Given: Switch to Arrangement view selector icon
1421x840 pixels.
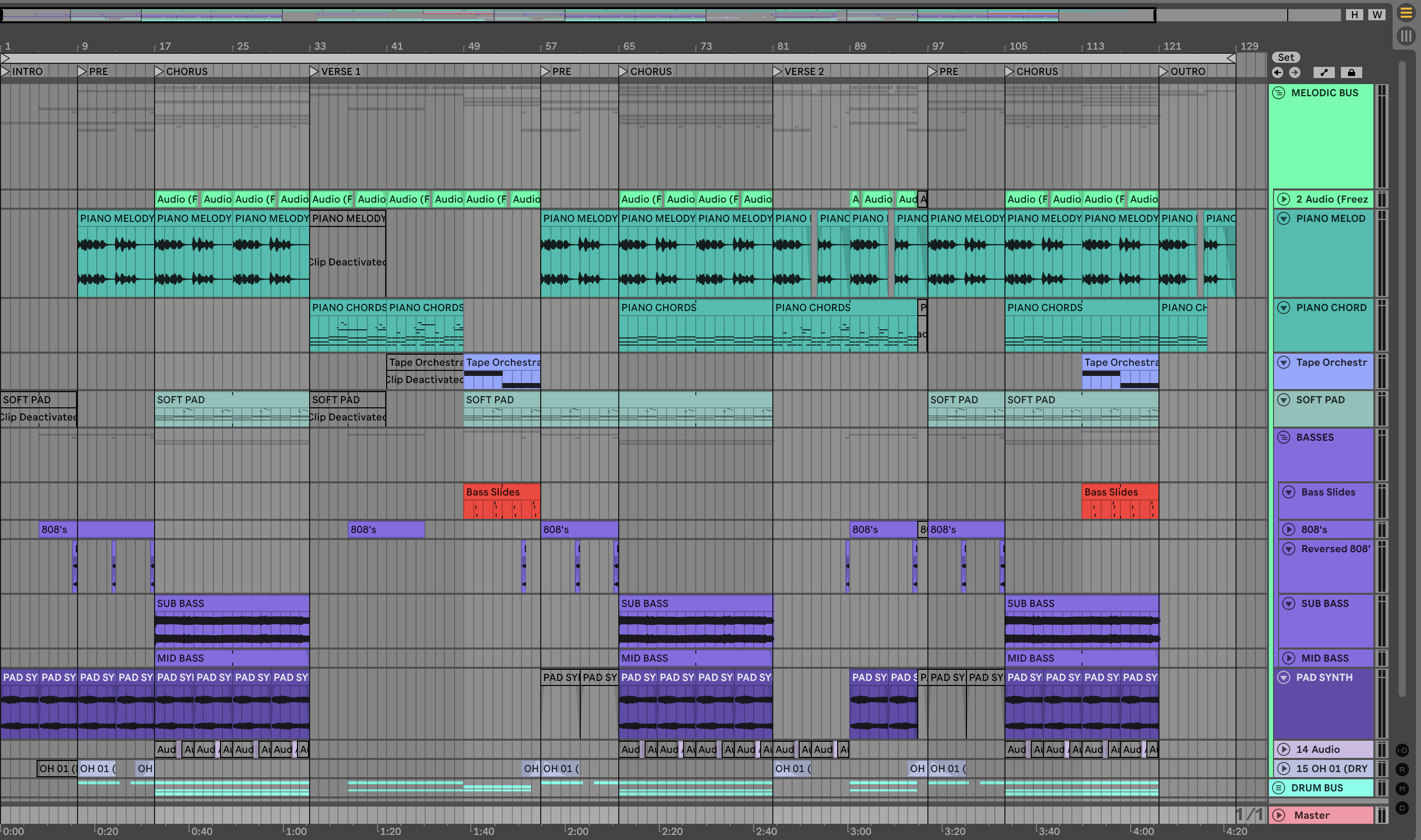Looking at the screenshot, I should (1406, 13).
